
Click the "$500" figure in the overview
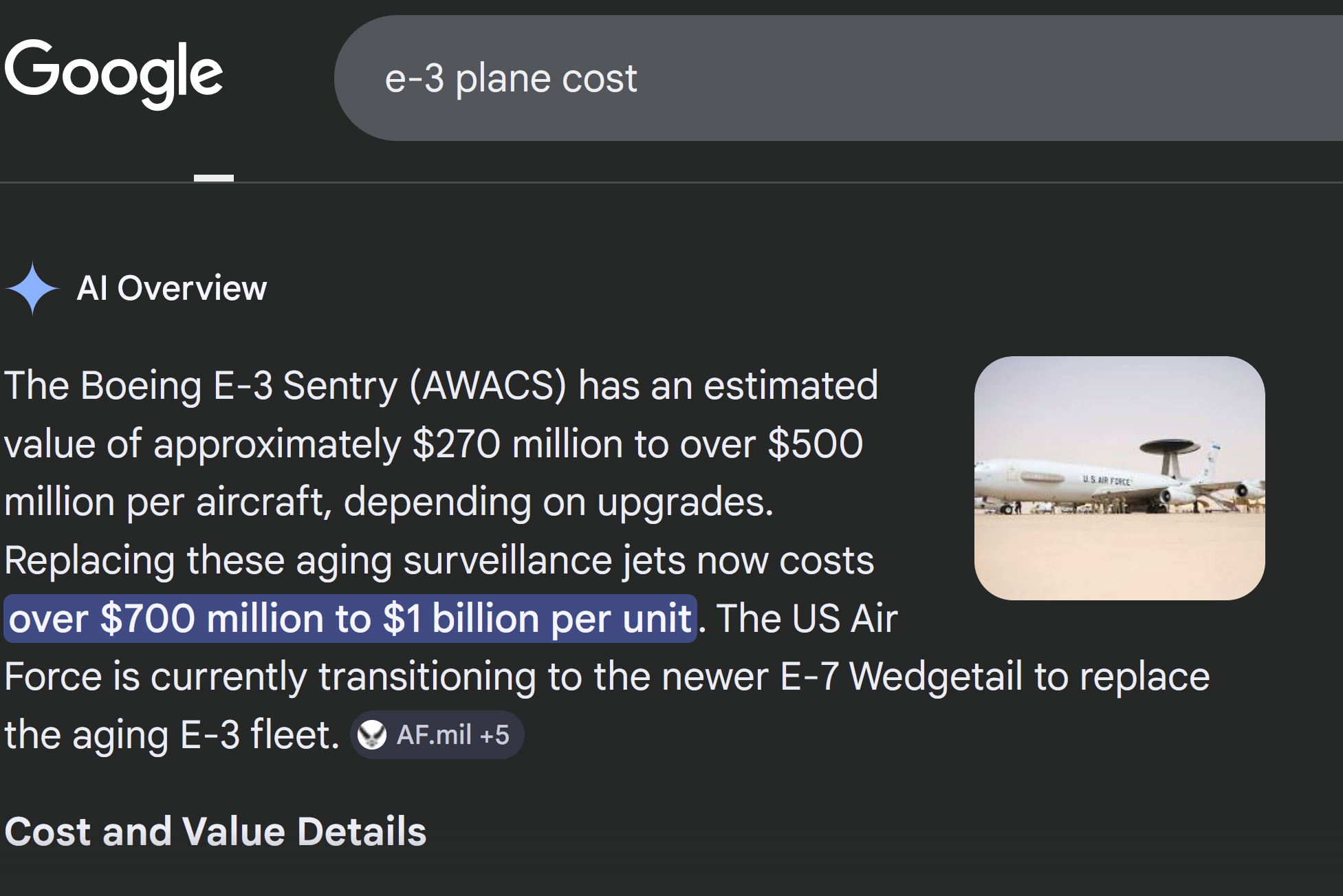[x=815, y=444]
